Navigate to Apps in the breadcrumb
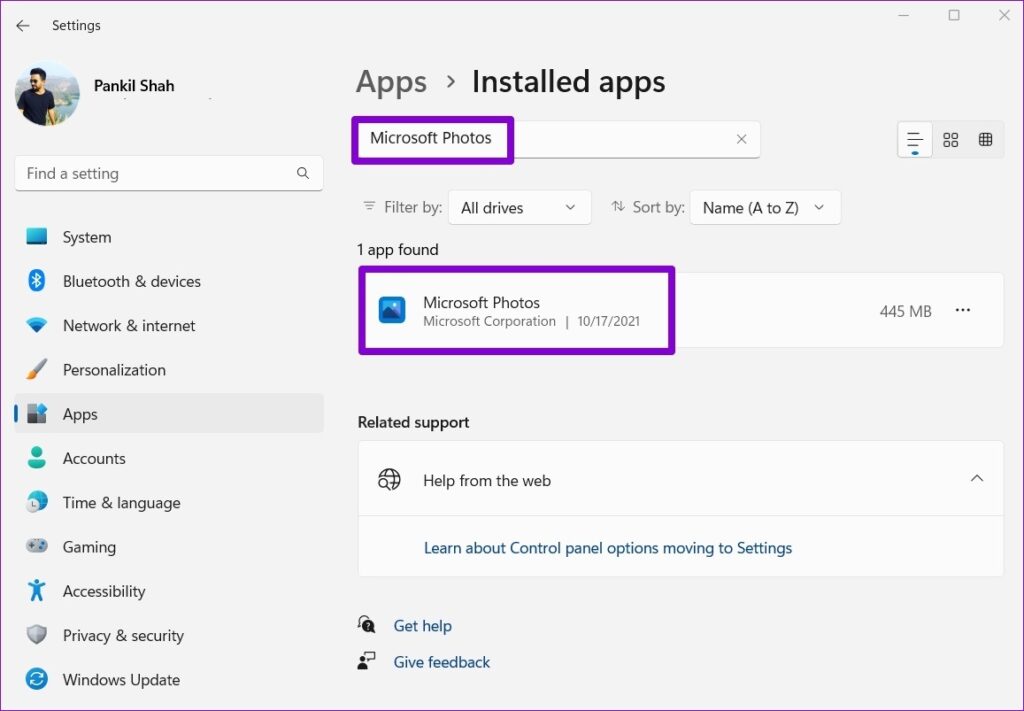The image size is (1024, 711). (391, 82)
